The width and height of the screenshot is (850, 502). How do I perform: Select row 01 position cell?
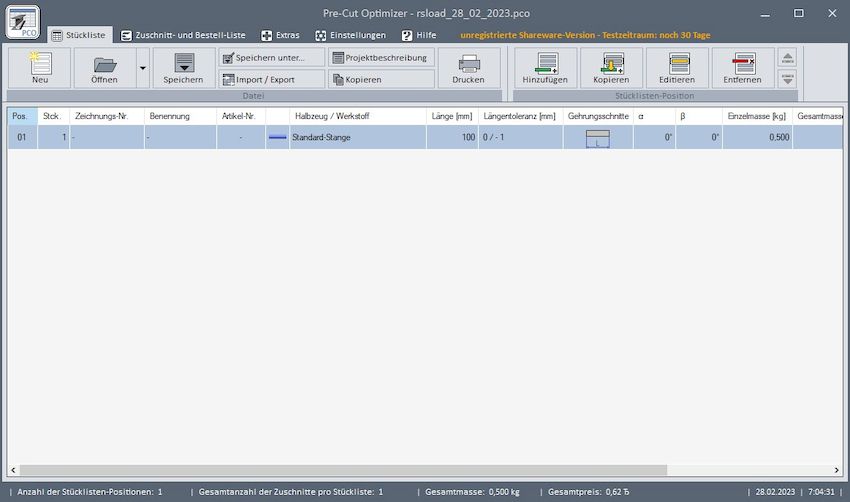23,137
